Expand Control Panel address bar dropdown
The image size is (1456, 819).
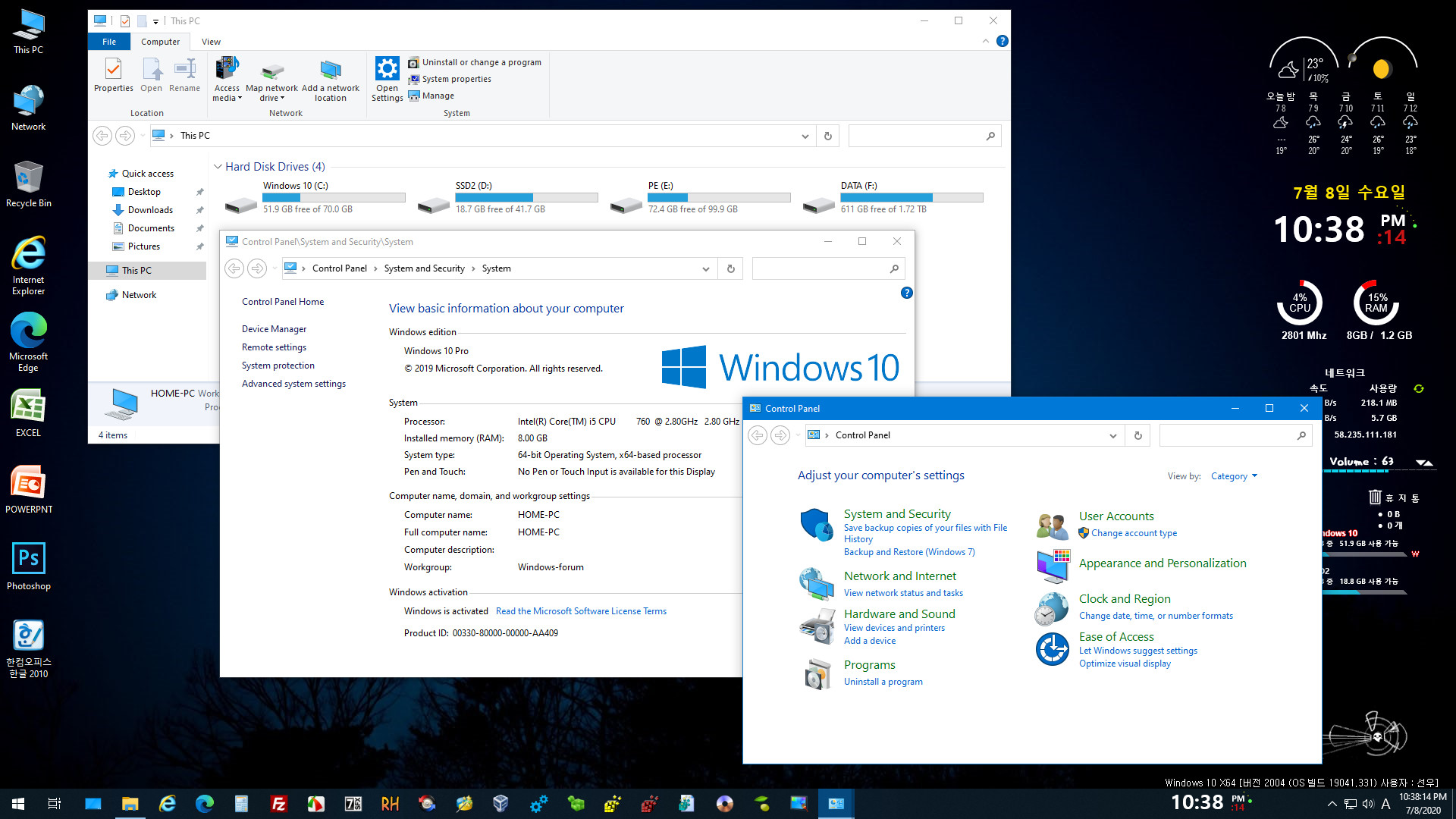tap(1112, 436)
